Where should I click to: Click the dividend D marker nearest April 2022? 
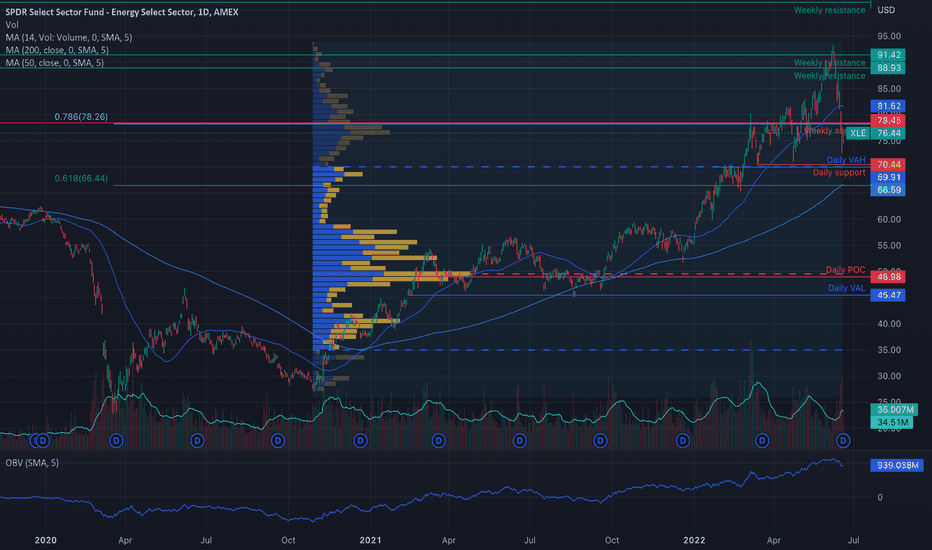pos(762,441)
